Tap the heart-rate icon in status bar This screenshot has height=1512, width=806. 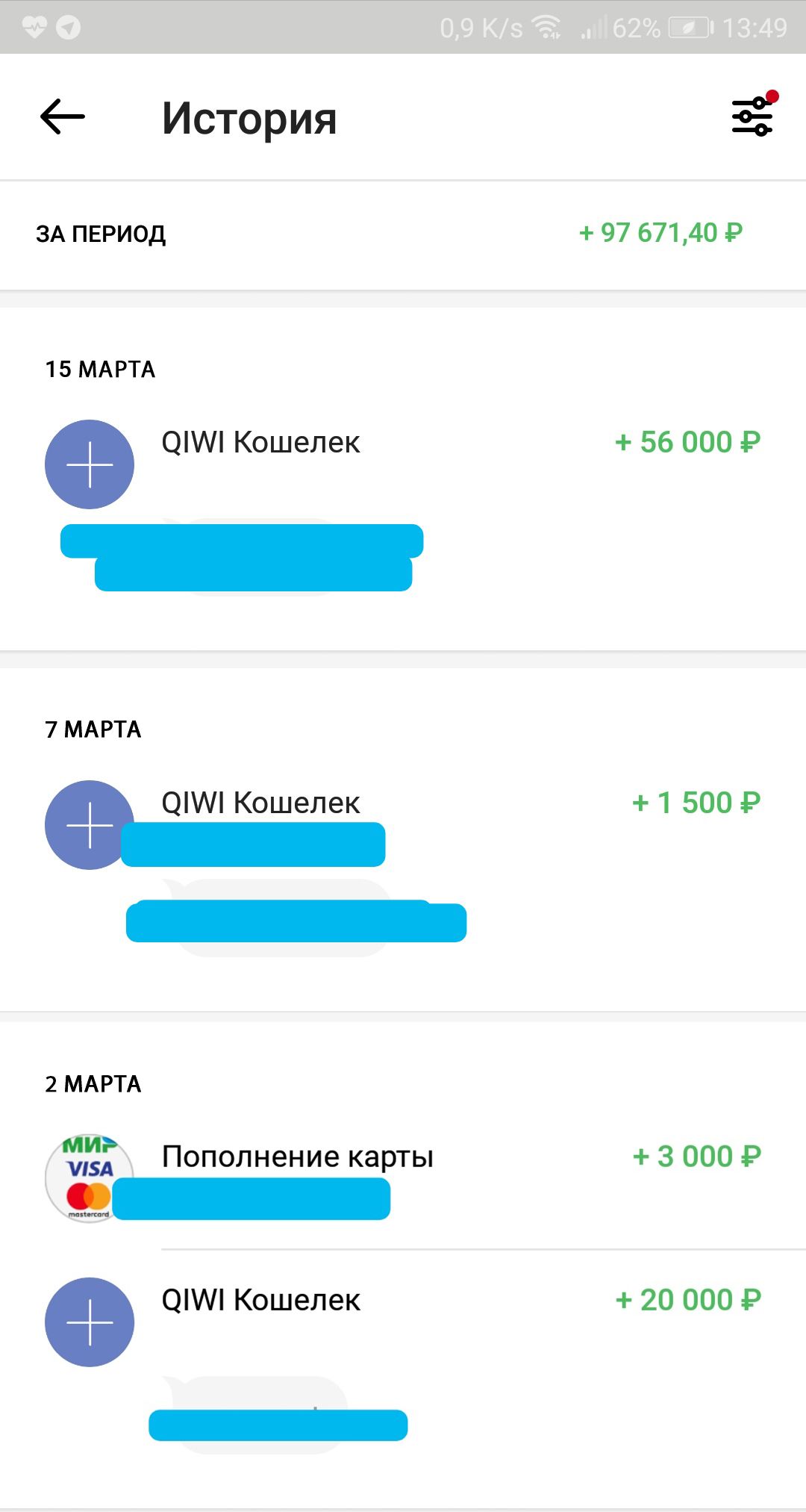click(34, 28)
